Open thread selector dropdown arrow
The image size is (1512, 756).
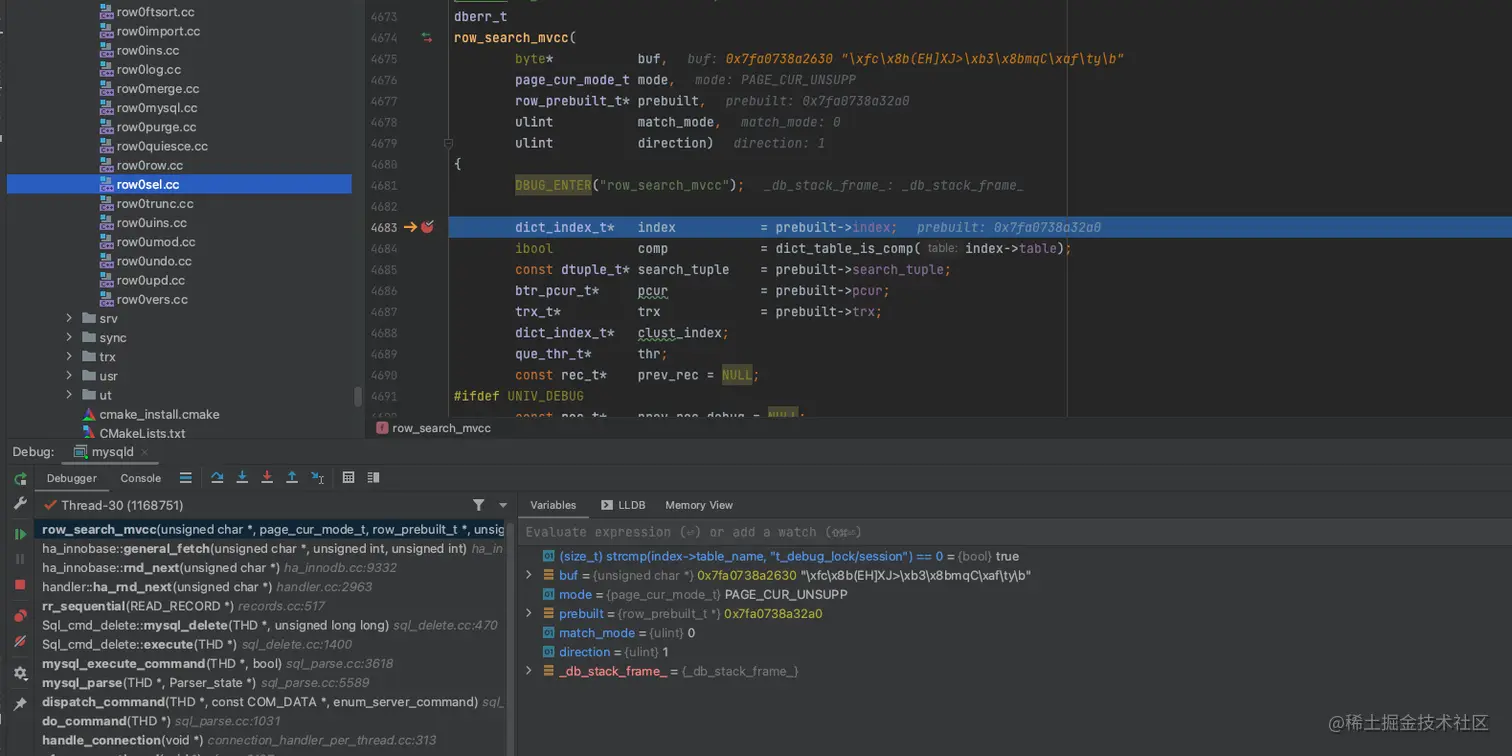tap(503, 505)
